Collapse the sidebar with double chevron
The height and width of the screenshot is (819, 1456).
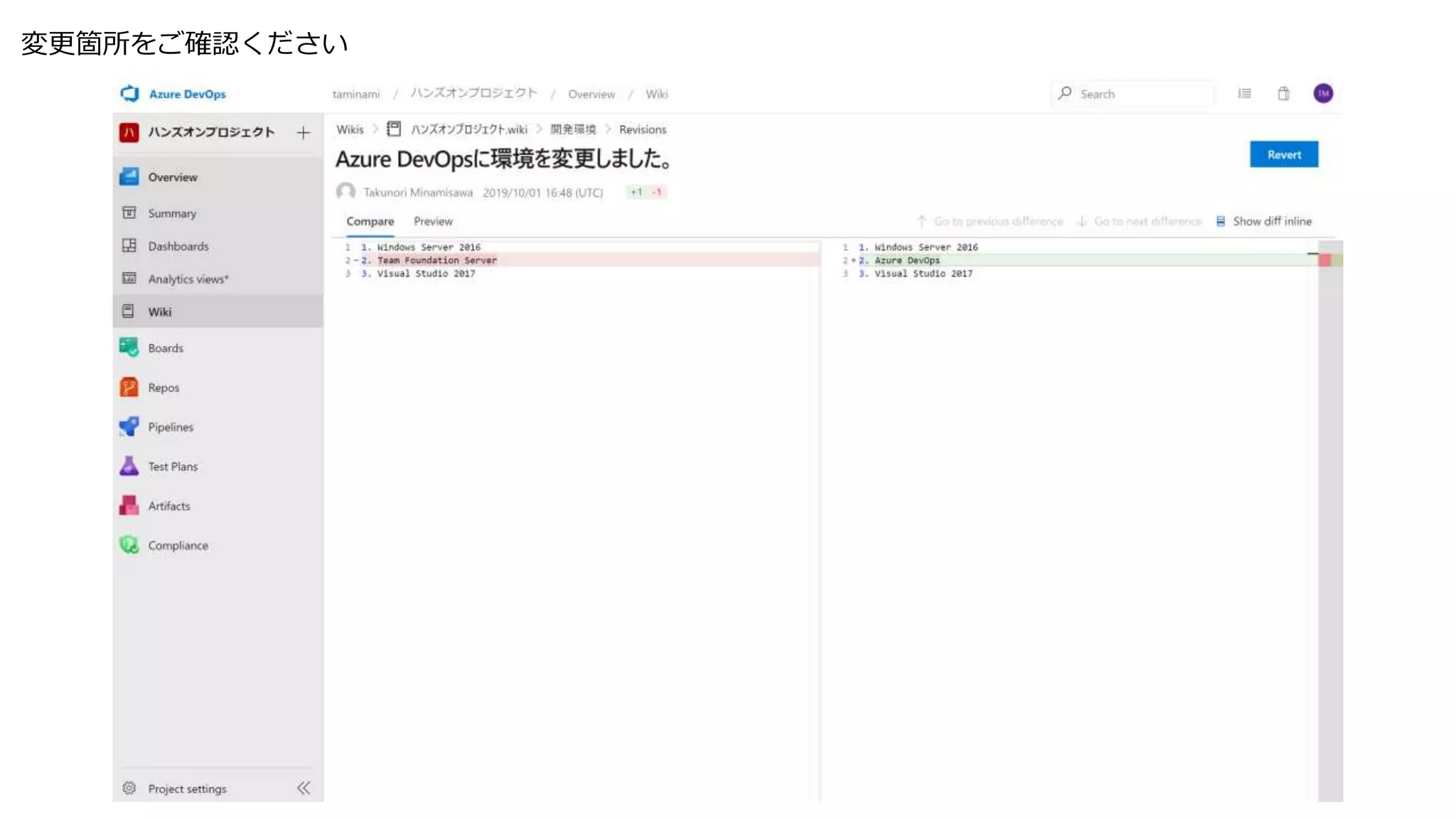pyautogui.click(x=304, y=788)
